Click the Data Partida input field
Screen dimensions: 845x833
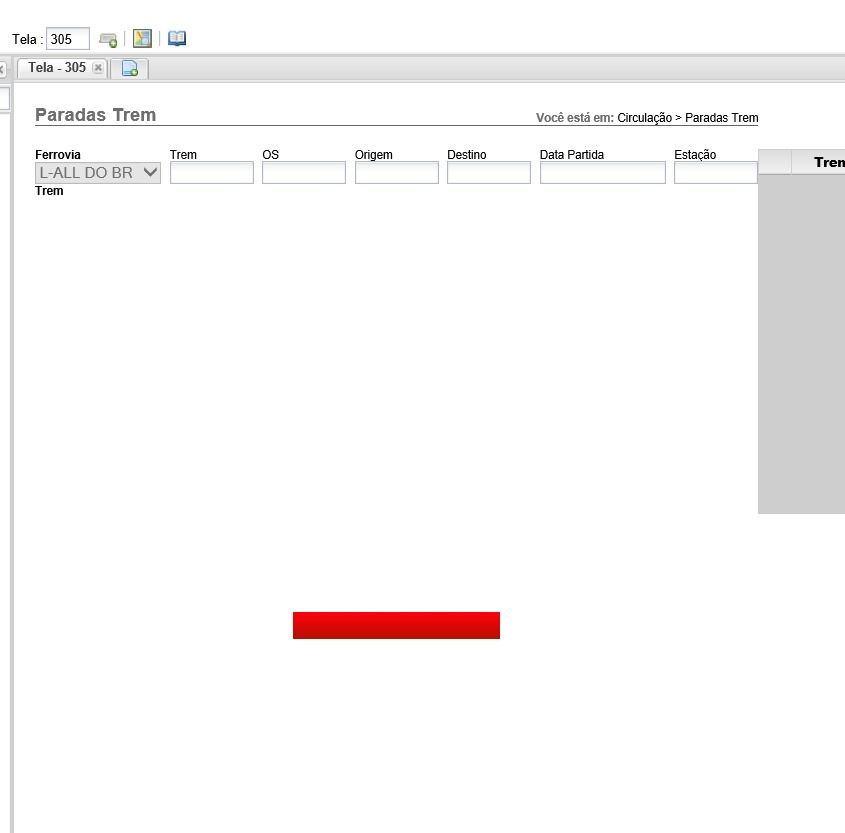pos(602,173)
